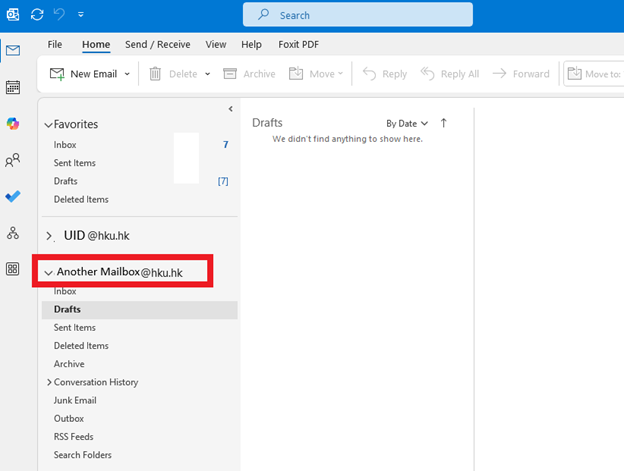The height and width of the screenshot is (471, 624).
Task: Open Sent Items under Favorites
Action: [x=139, y=163]
